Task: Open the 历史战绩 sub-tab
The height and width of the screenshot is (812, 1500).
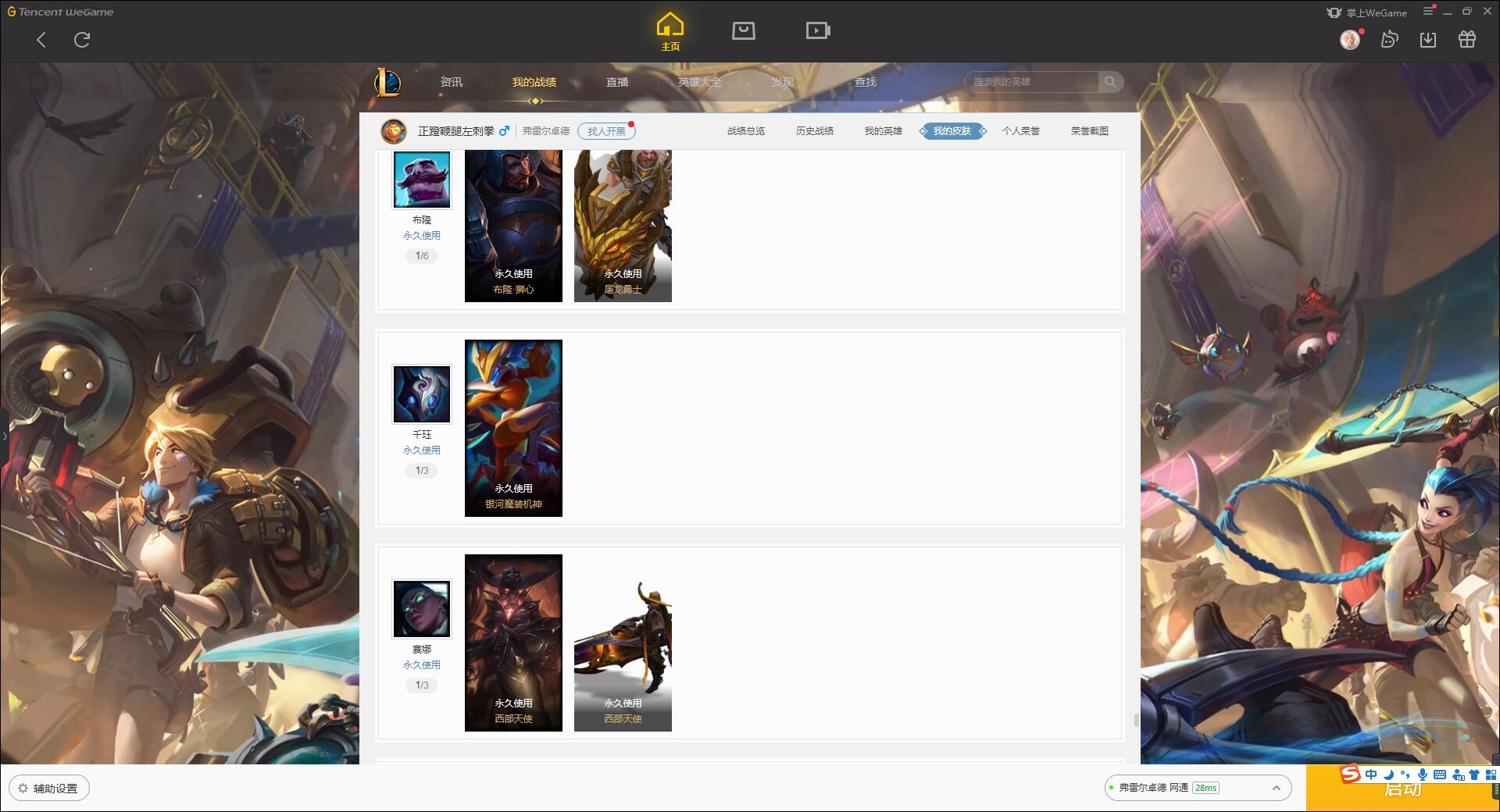Action: click(815, 131)
